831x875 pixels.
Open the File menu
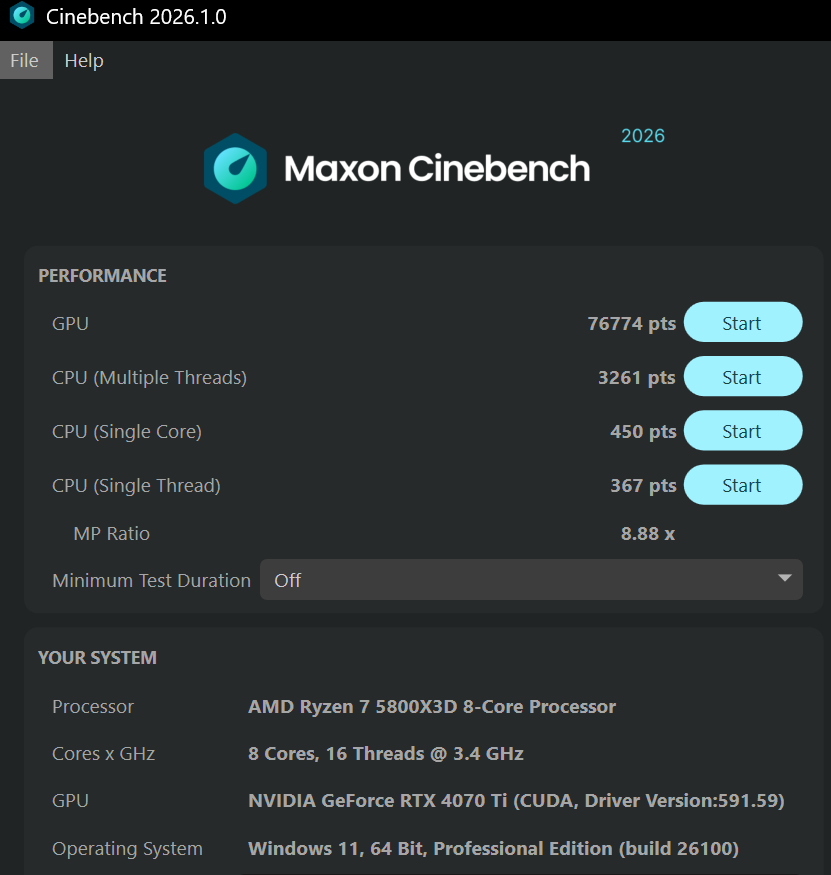tap(26, 60)
